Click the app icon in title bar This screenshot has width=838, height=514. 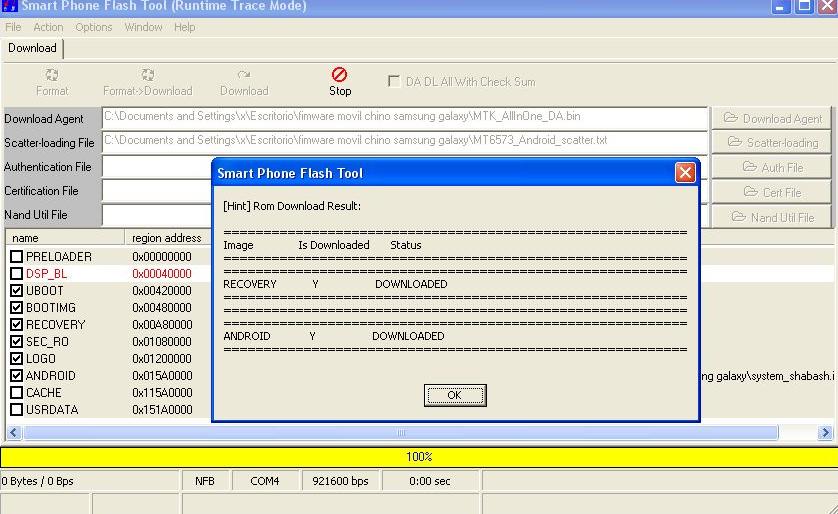tap(9, 6)
